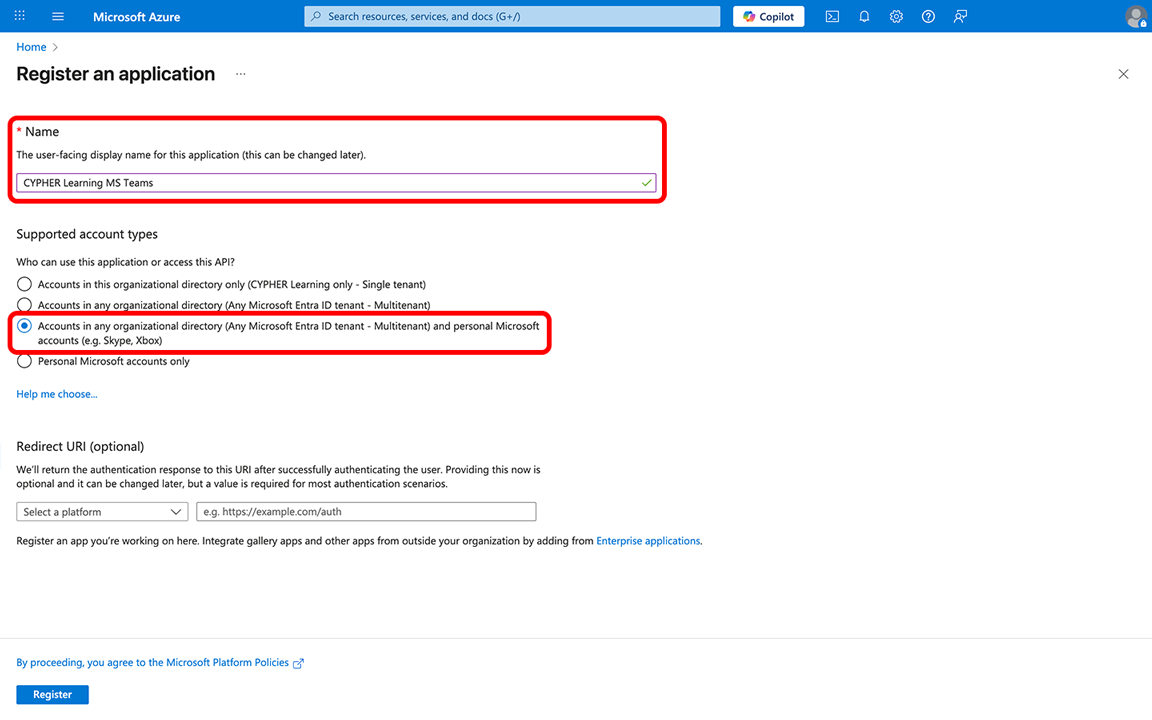Open the help question mark icon
Screen dimensions: 1152x720
coord(928,16)
